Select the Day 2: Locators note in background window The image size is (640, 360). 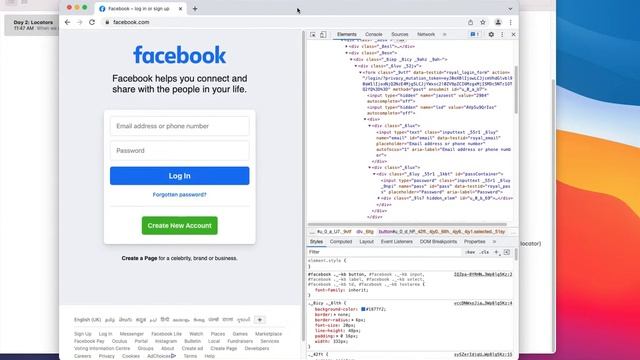tap(32, 25)
